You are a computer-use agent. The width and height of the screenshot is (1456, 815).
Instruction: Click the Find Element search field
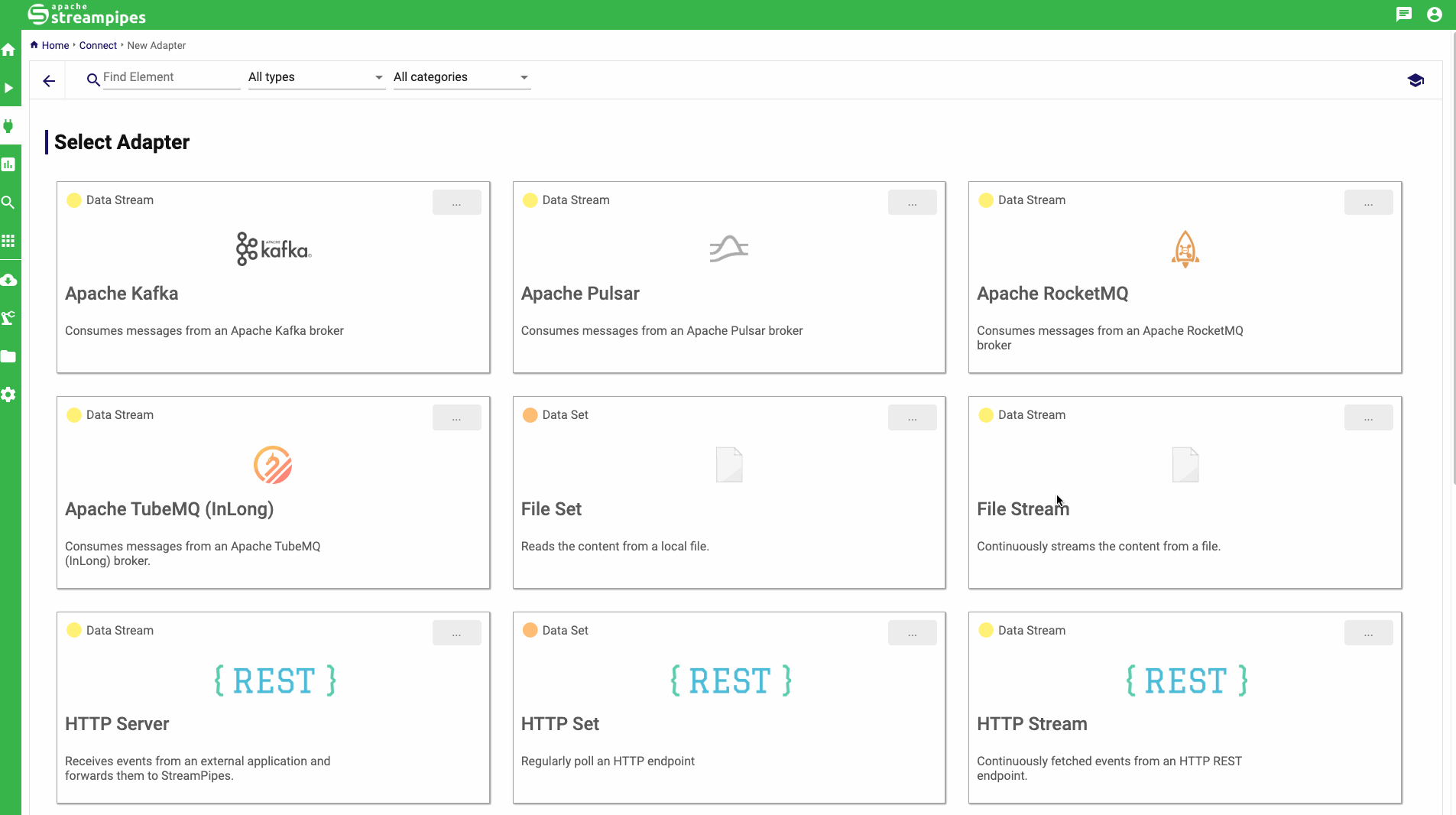pyautogui.click(x=170, y=77)
